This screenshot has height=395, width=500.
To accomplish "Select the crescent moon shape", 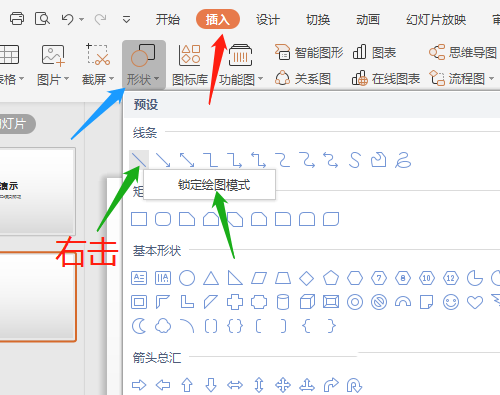I will click(x=139, y=326).
